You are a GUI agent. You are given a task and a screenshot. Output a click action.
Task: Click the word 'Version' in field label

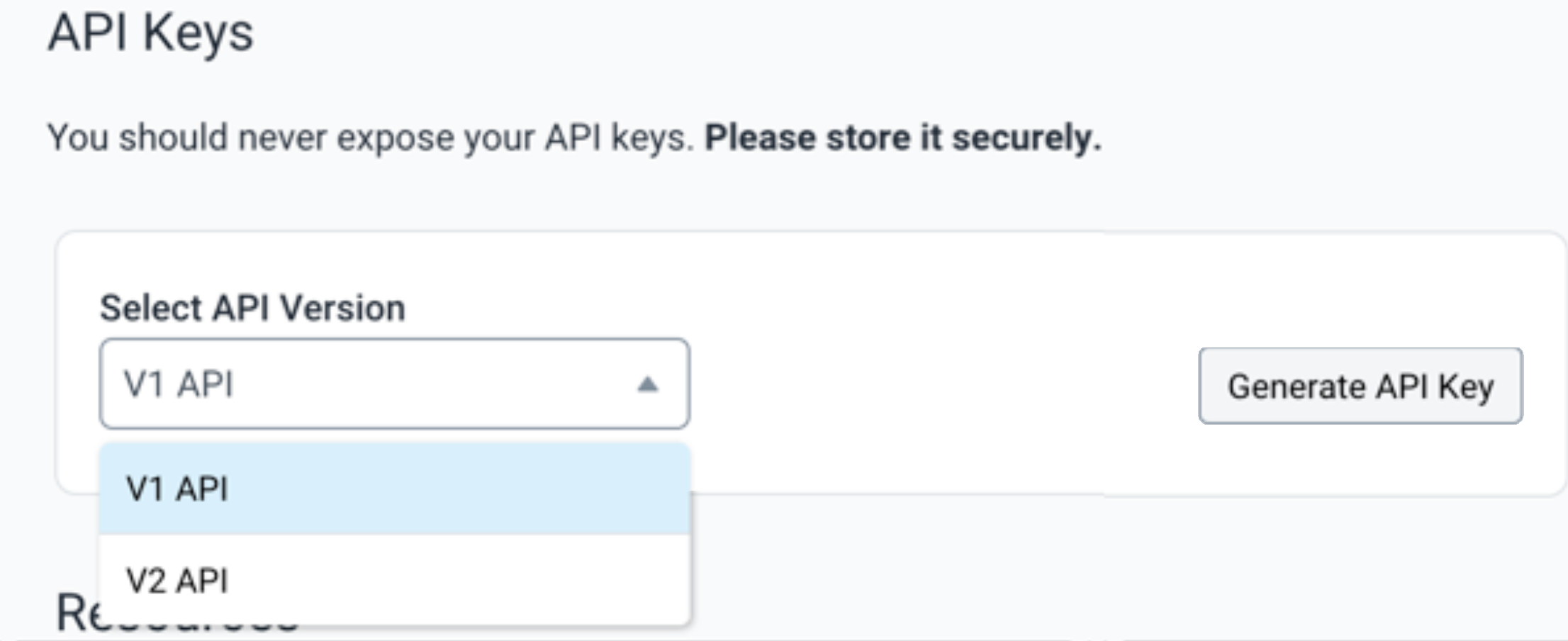coord(342,308)
